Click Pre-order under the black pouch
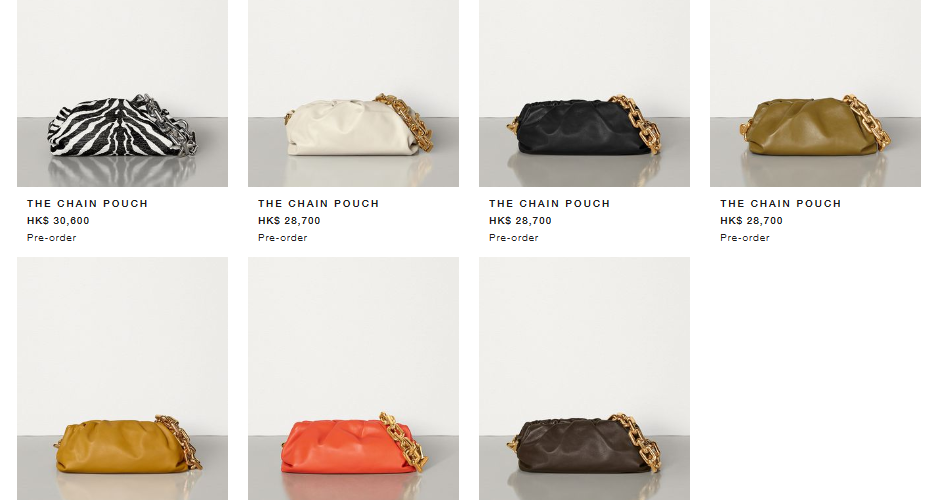 [514, 238]
